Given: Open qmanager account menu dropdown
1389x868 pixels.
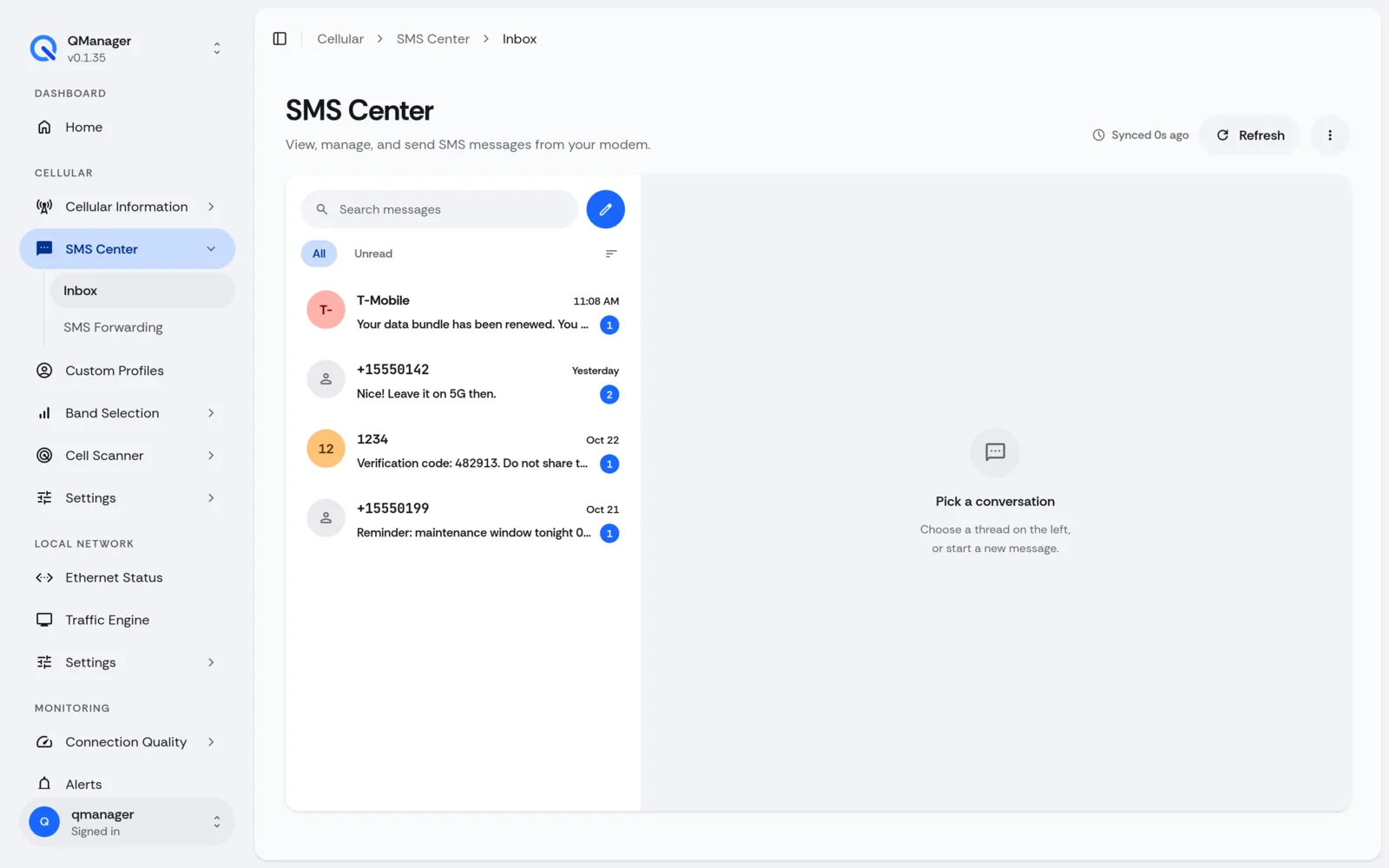Looking at the screenshot, I should [x=217, y=822].
